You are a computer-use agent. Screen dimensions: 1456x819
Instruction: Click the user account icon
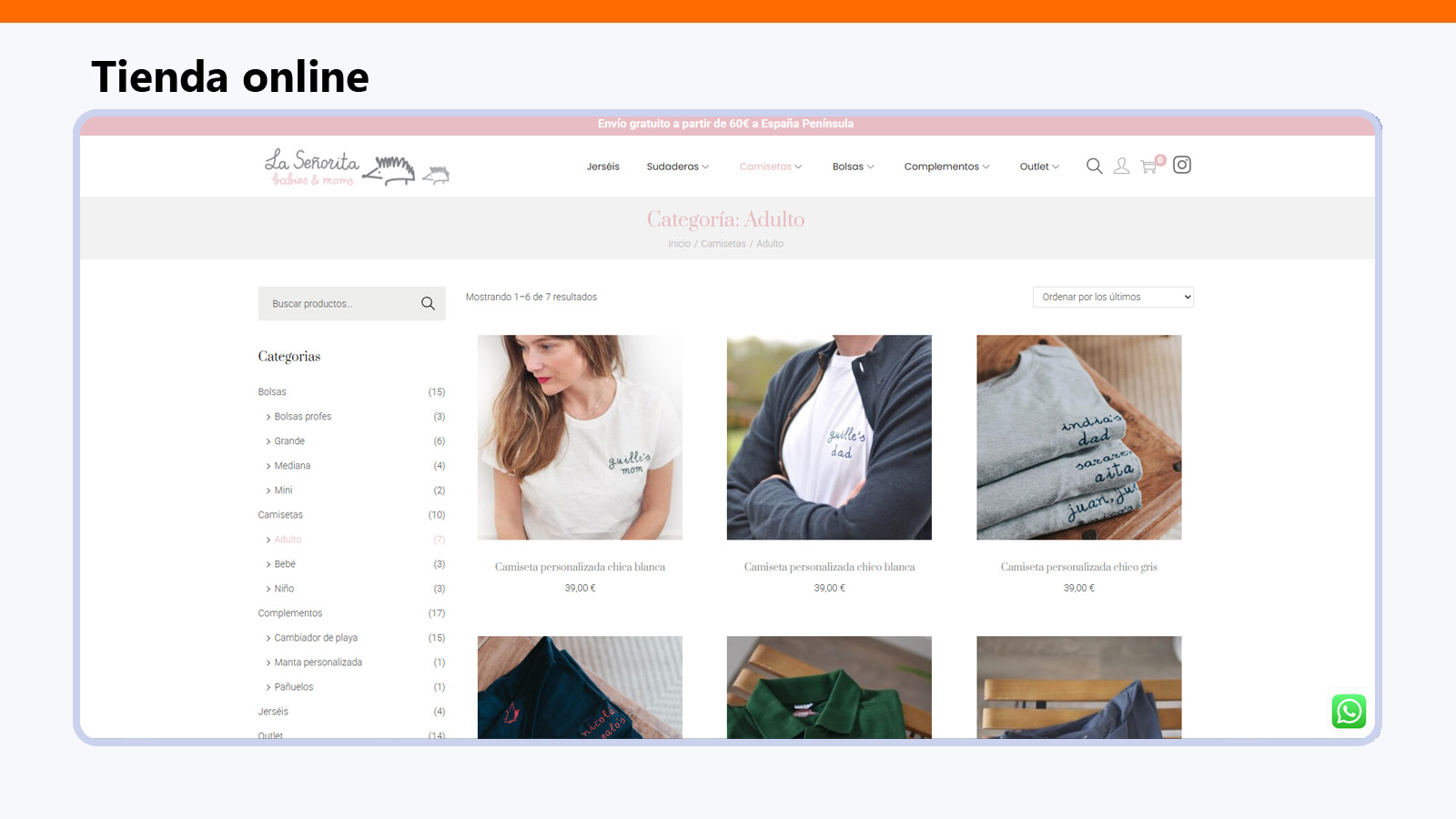click(x=1120, y=166)
